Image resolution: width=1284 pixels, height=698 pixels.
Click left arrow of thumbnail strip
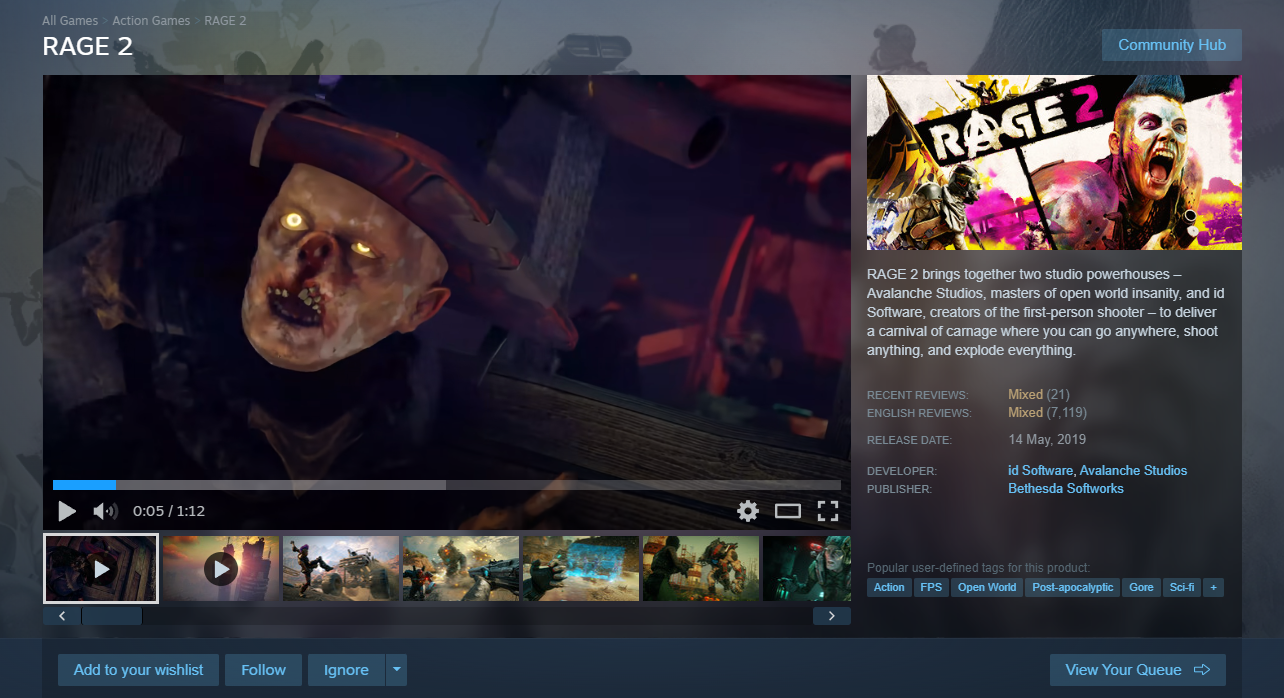click(x=62, y=616)
